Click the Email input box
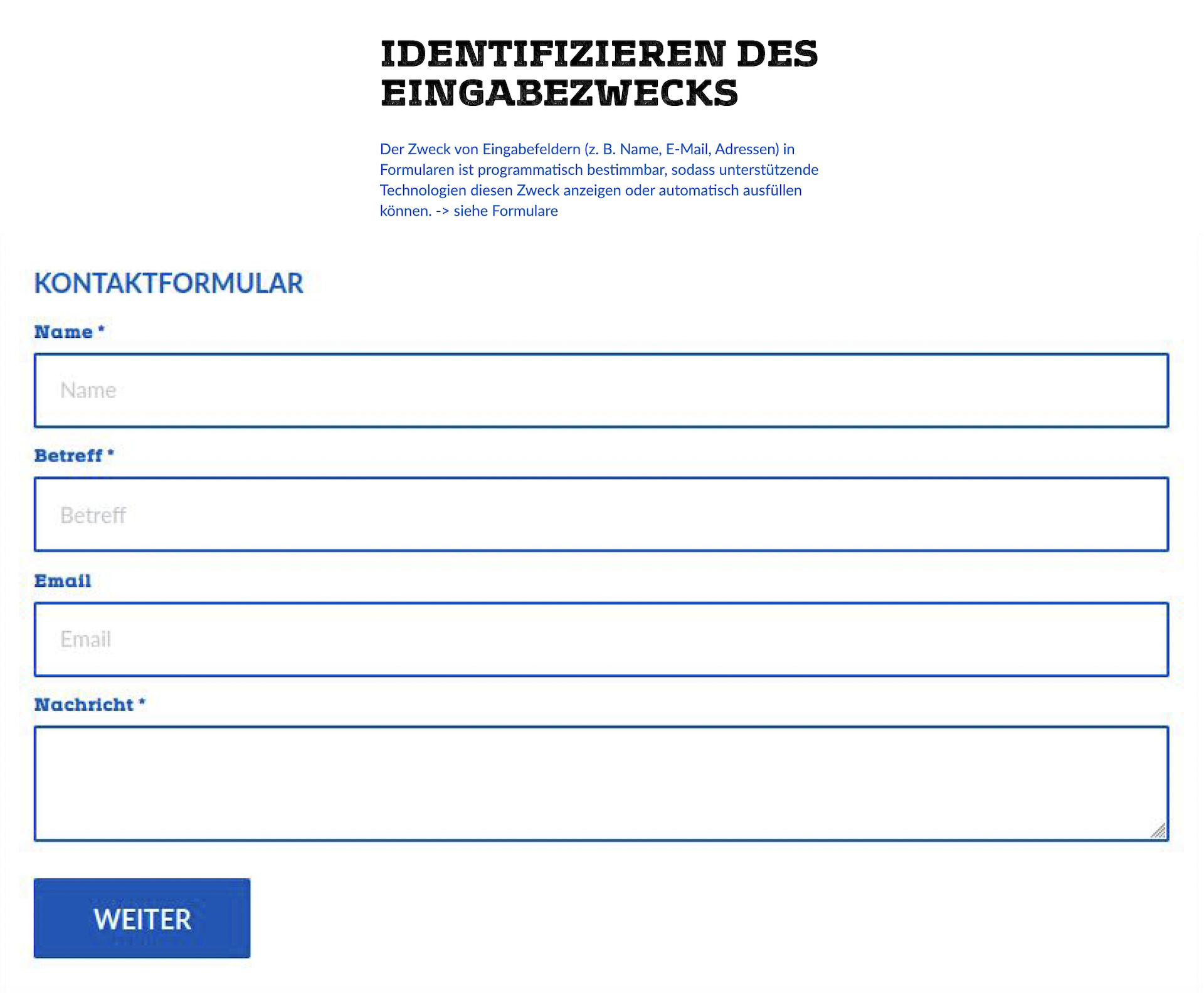This screenshot has height=993, width=1204. pyautogui.click(x=601, y=639)
